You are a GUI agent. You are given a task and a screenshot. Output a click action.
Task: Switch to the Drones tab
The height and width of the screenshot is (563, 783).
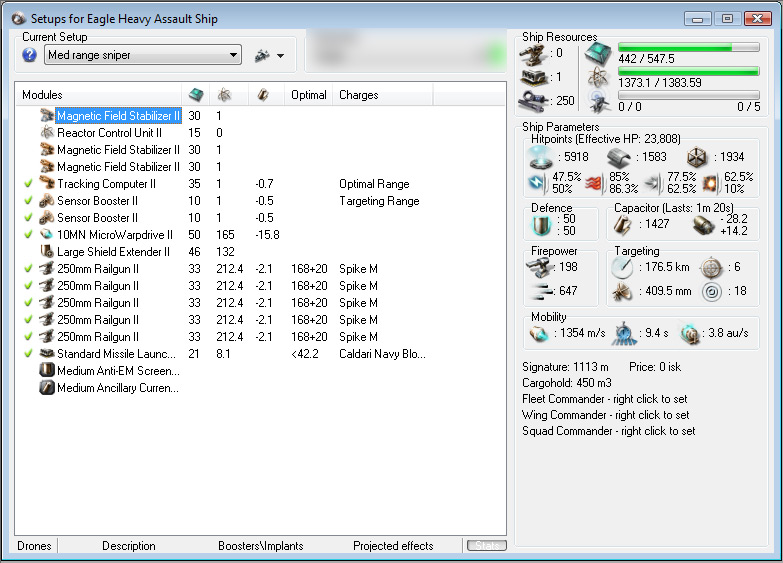pyautogui.click(x=33, y=546)
